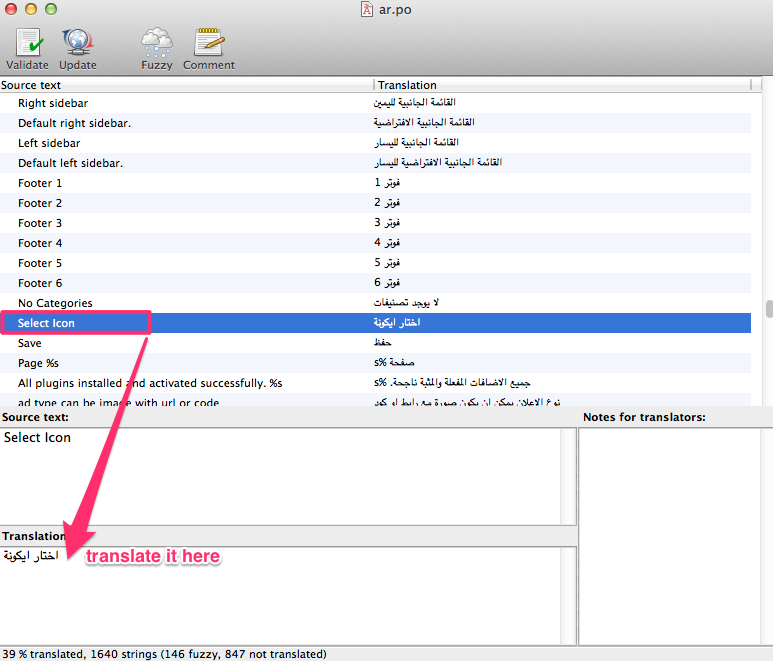Toggle the Fuzzy cloud icon
The width and height of the screenshot is (773, 661).
(x=156, y=44)
